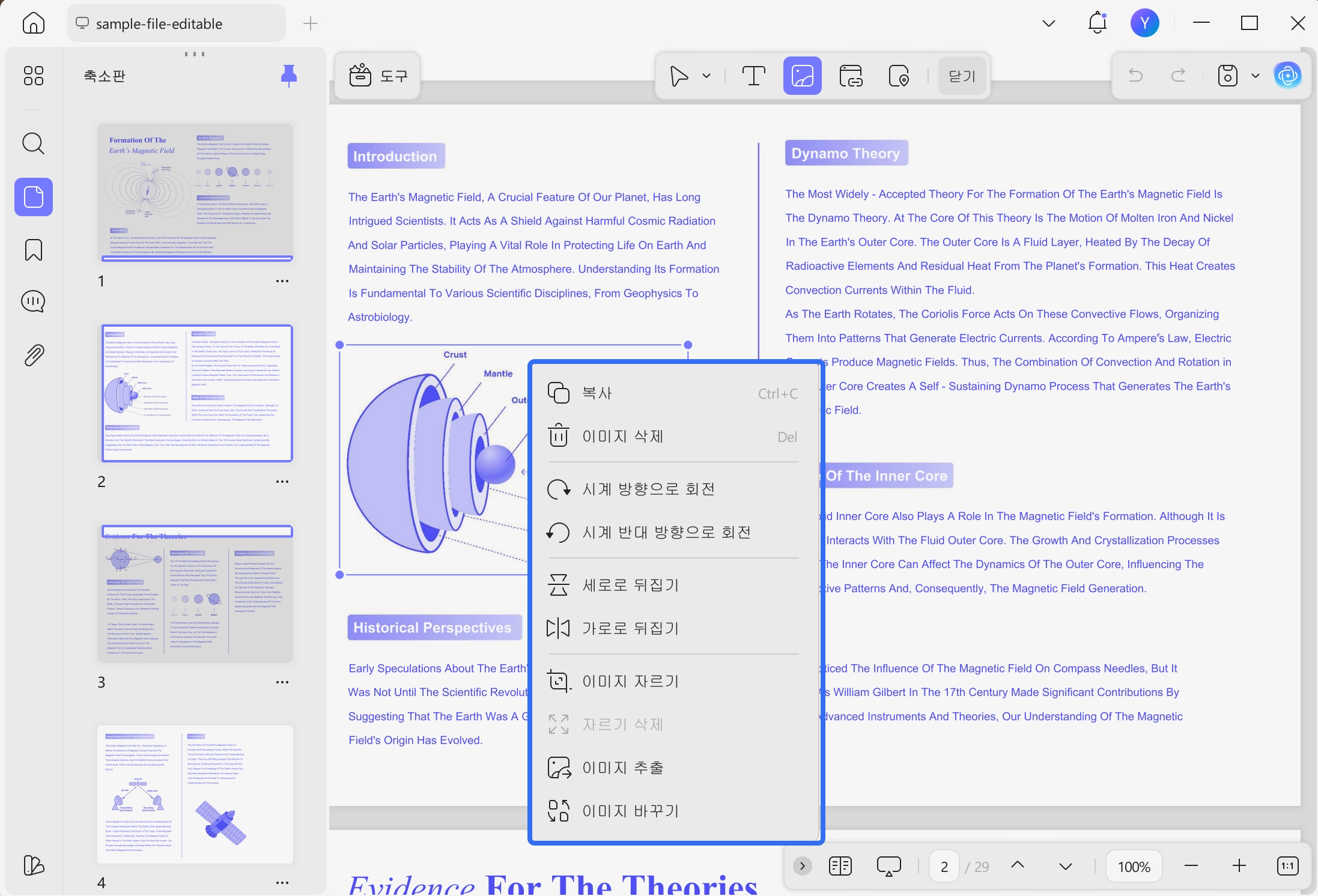Undo the last action
Screen dimensions: 1318x896
[1135, 76]
